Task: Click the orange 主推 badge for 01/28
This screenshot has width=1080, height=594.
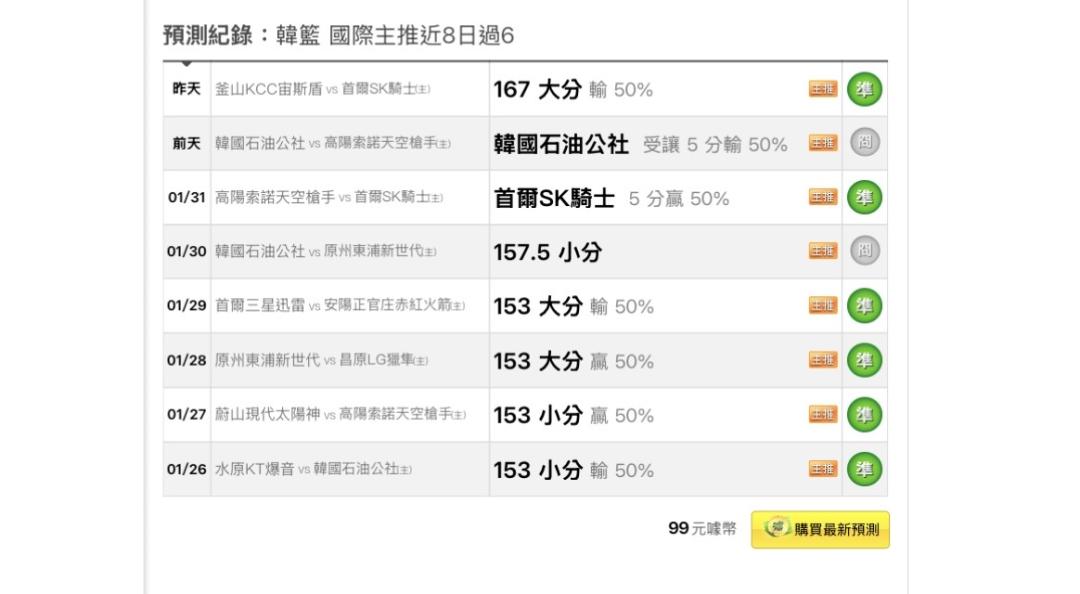Action: tap(823, 361)
